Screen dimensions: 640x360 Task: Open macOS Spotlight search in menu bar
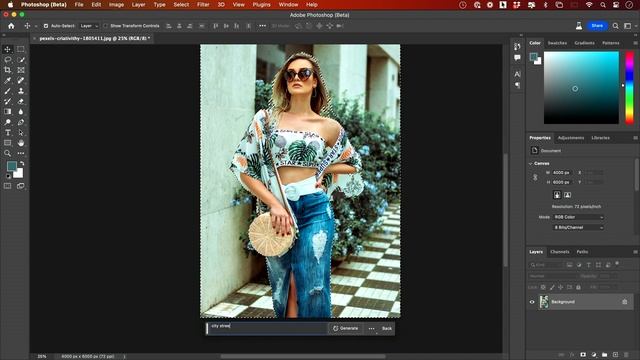tap(603, 4)
